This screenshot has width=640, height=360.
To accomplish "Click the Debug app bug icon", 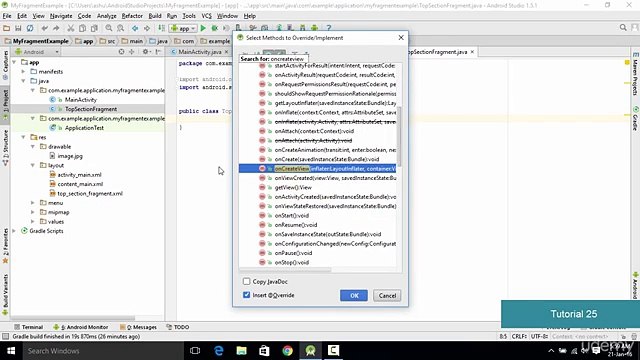I will tap(214, 28).
